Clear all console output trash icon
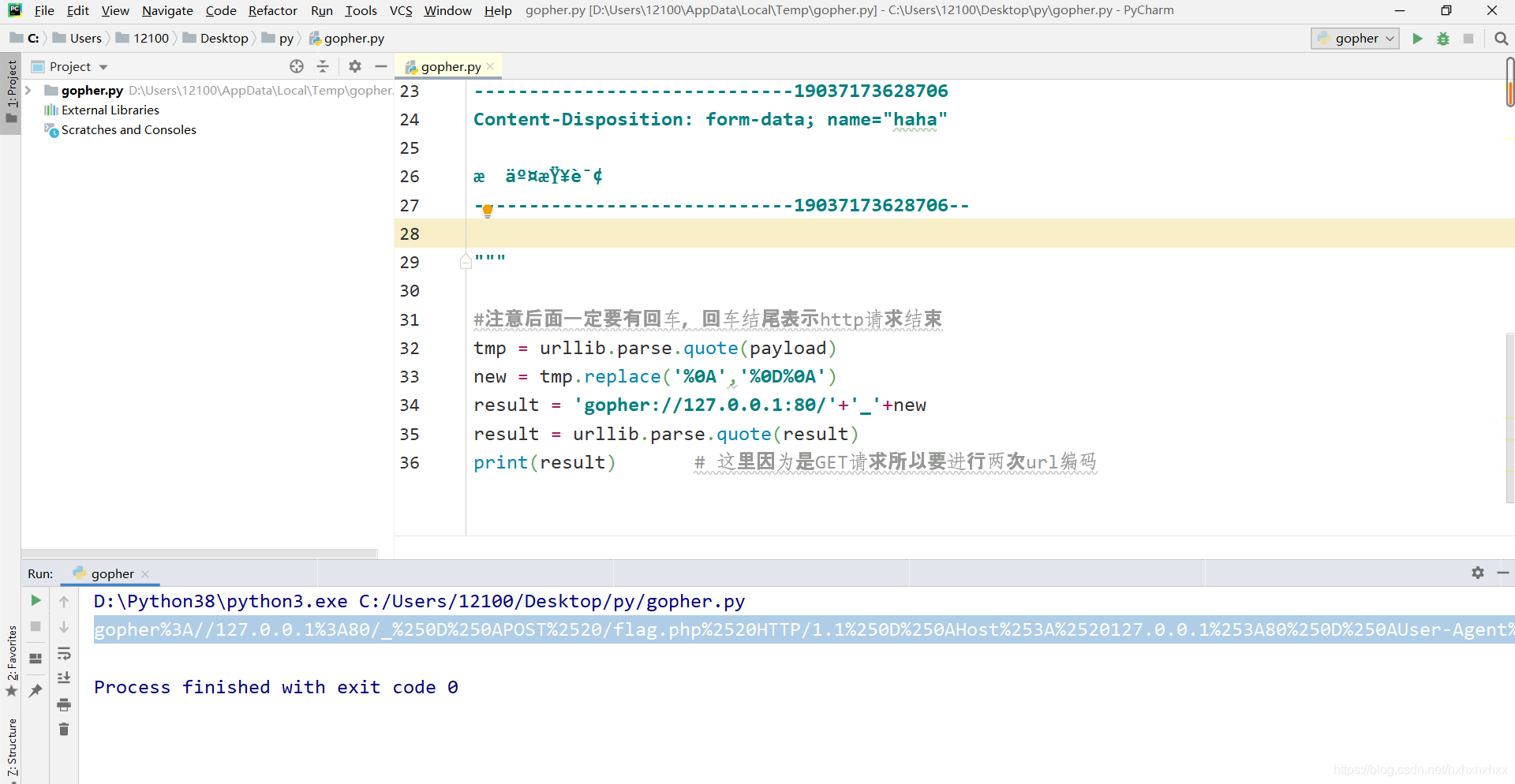 point(64,730)
